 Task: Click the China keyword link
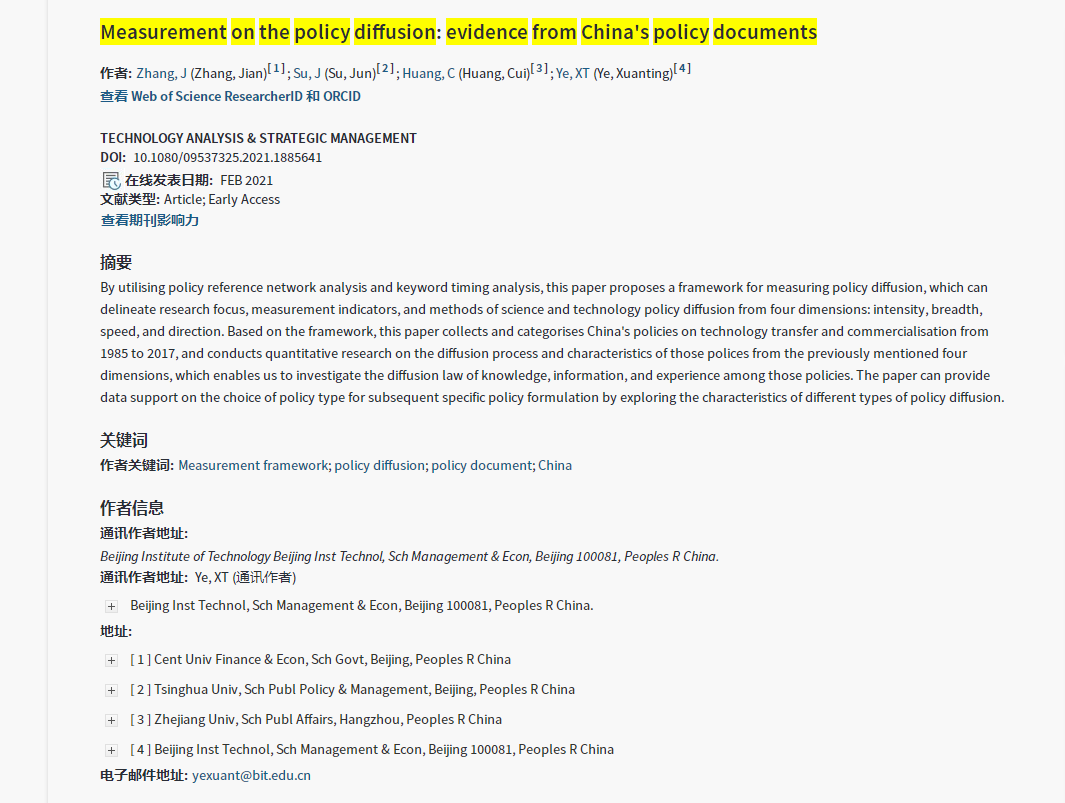[x=555, y=466]
